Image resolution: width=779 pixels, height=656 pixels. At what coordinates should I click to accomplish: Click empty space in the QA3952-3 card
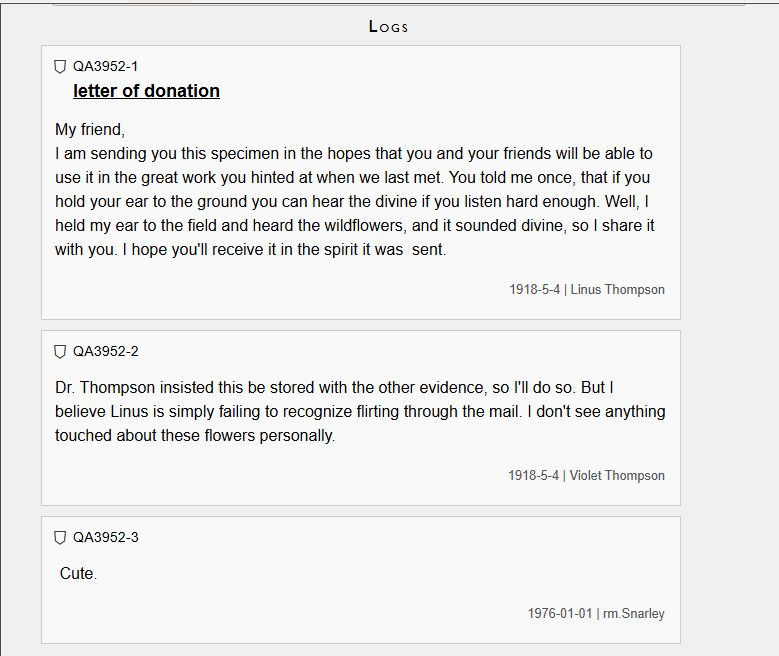[x=380, y=580]
